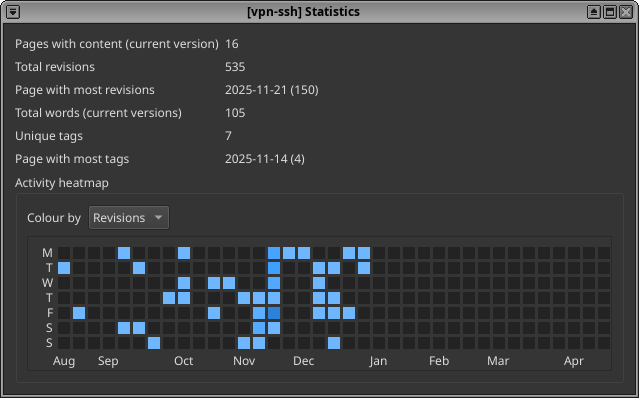Image resolution: width=639 pixels, height=398 pixels.
Task: Click the value '2025-11-14 (4)'
Action: (x=265, y=159)
